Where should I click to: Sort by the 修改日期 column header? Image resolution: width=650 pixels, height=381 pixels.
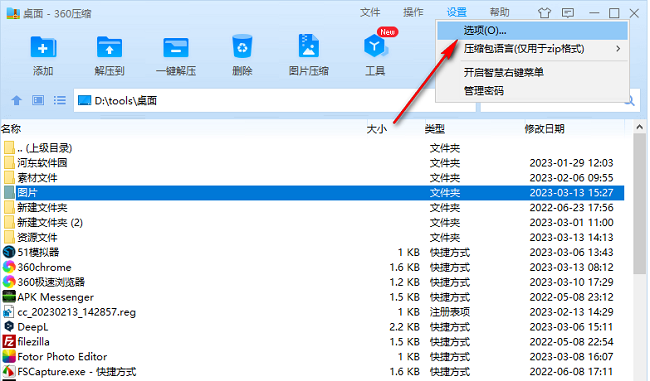coord(545,129)
